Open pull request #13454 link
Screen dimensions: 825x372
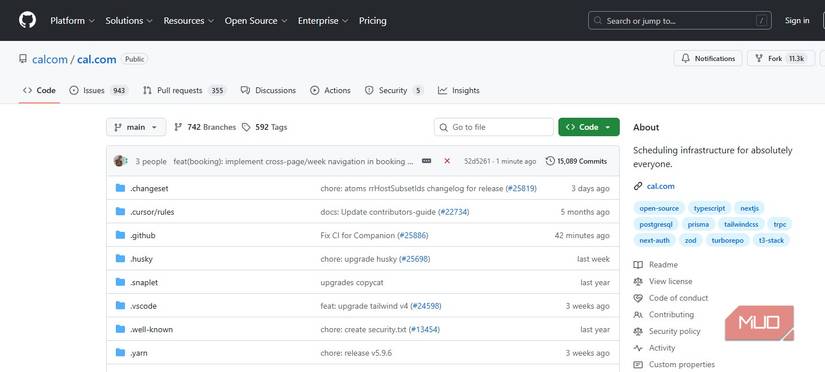pos(424,329)
